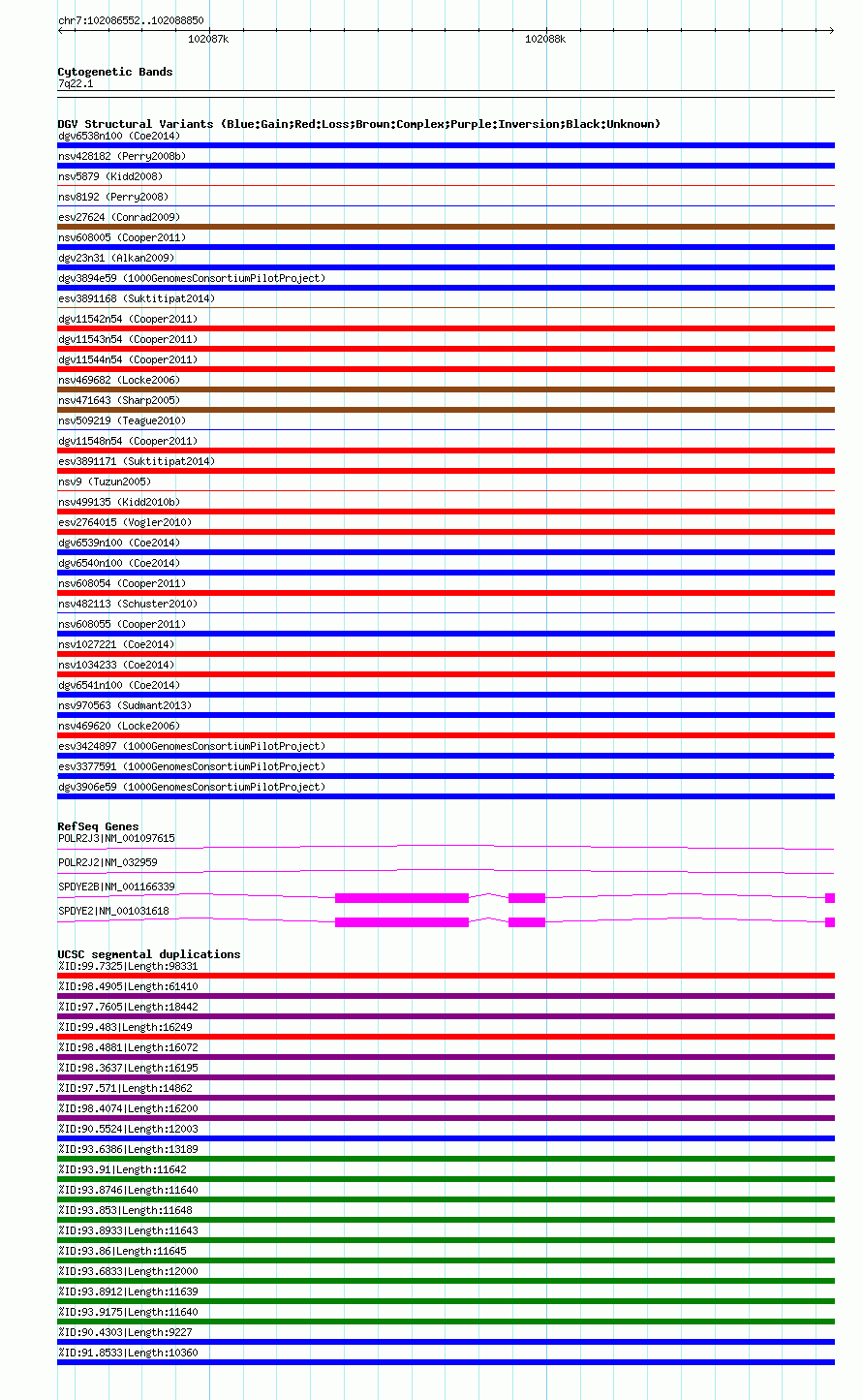Open variant nsv608054 (Cooper2011) label
The width and height of the screenshot is (862, 1400).
[x=122, y=583]
